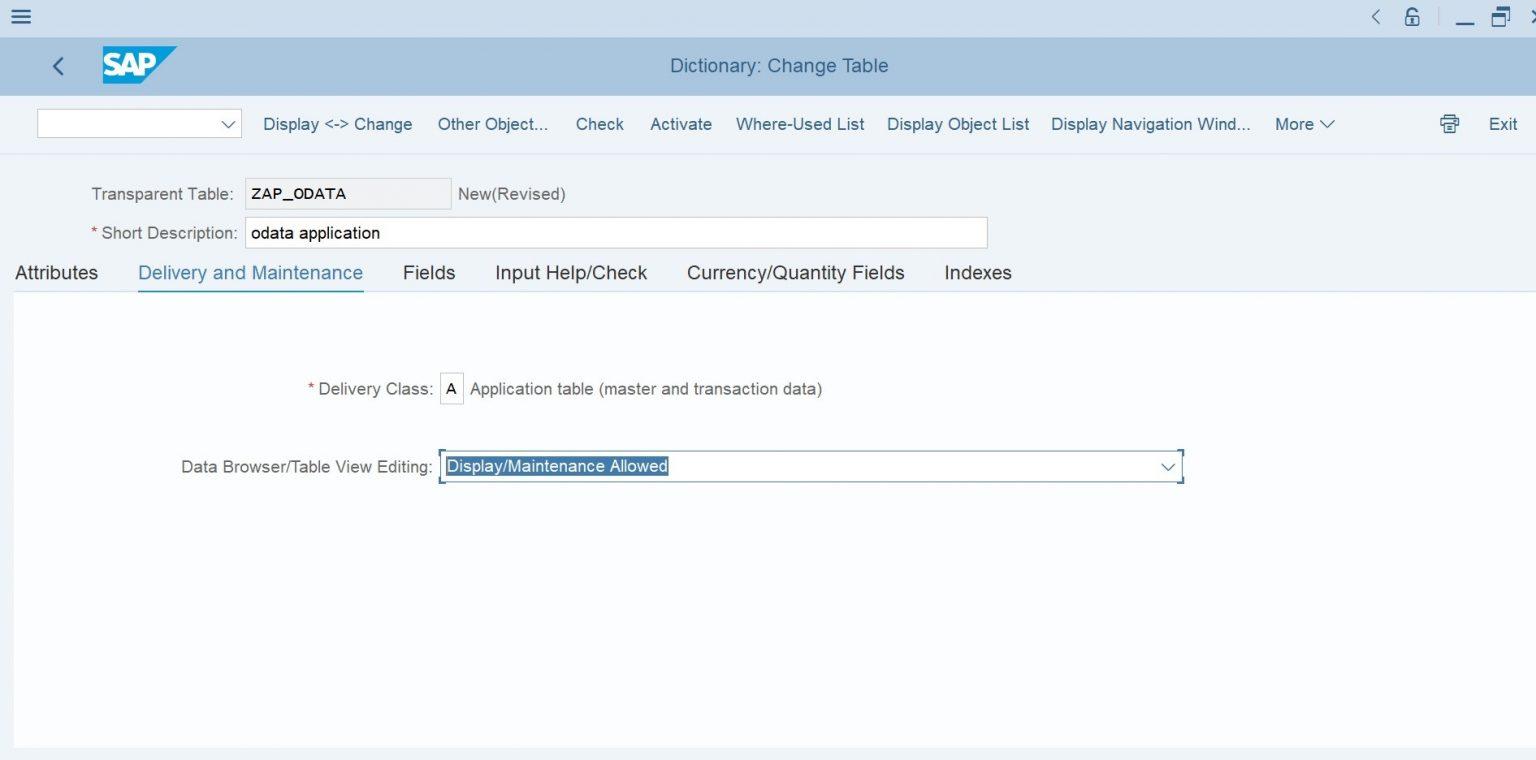
Task: Open the Currency/Quantity Fields tab
Action: click(795, 272)
